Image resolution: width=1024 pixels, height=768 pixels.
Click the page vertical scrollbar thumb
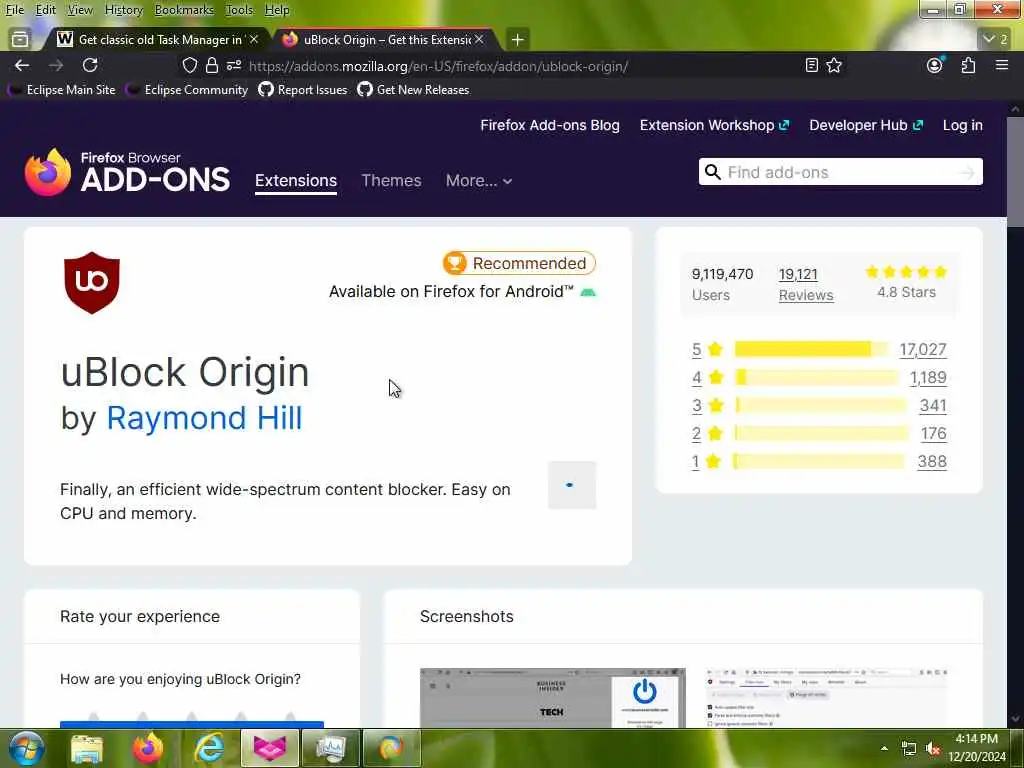(1015, 172)
